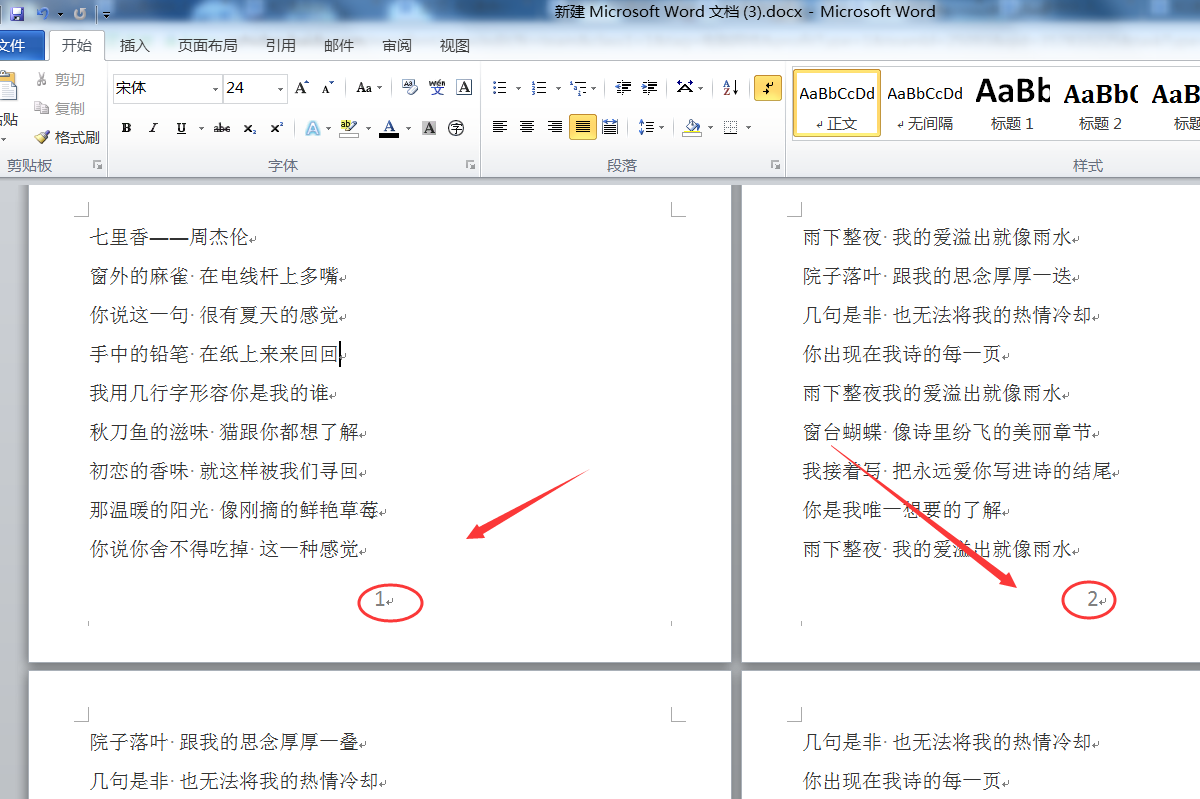Toggle underline formatting
The width and height of the screenshot is (1200, 799).
click(x=181, y=128)
